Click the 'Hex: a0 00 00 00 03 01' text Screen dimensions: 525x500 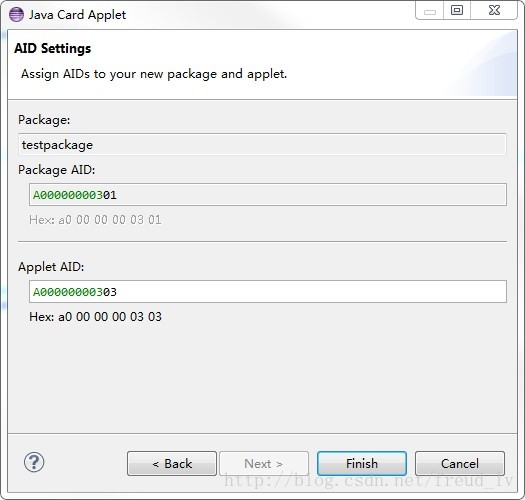pos(95,220)
